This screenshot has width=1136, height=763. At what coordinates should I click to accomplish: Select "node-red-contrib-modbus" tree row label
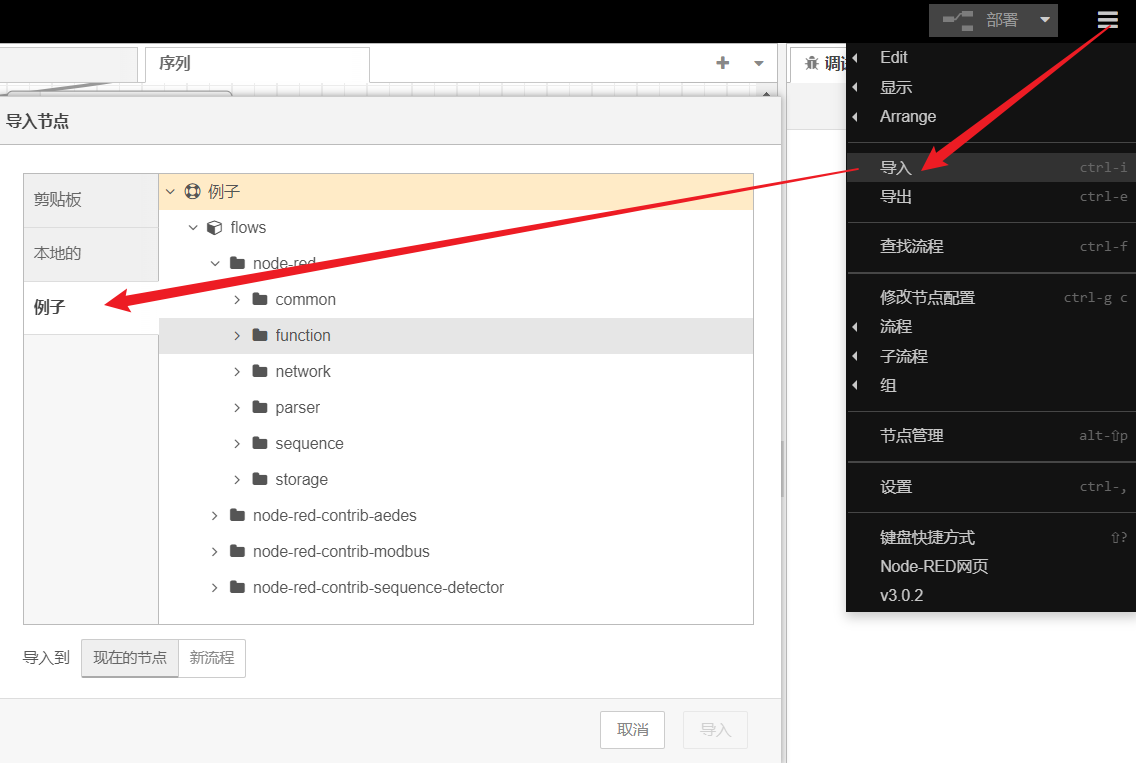click(x=341, y=551)
